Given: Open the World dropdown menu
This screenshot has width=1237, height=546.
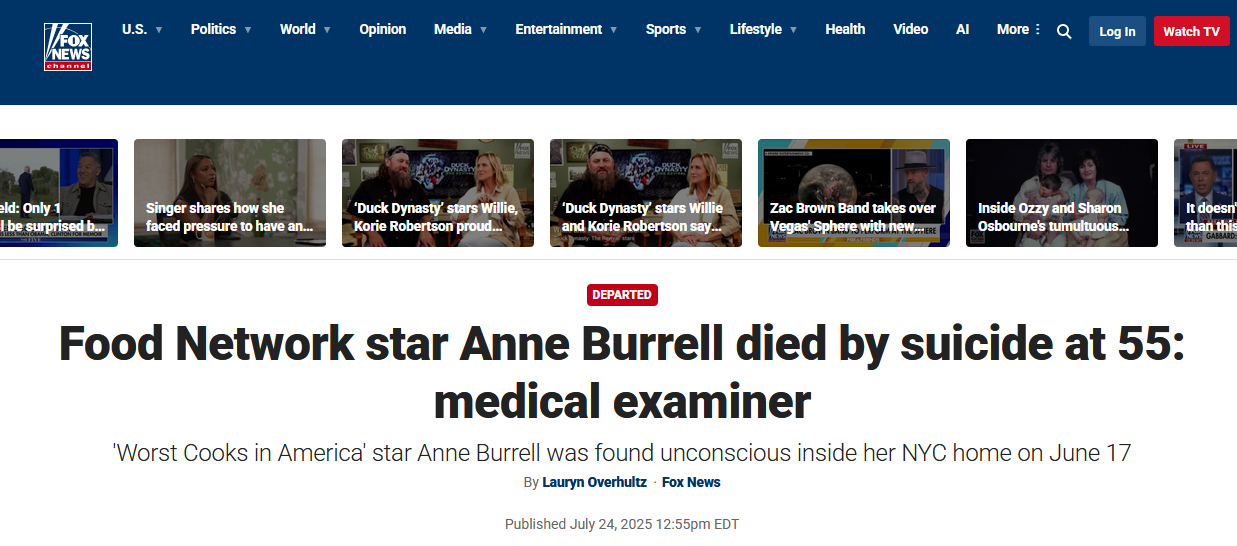Looking at the screenshot, I should click(x=305, y=29).
